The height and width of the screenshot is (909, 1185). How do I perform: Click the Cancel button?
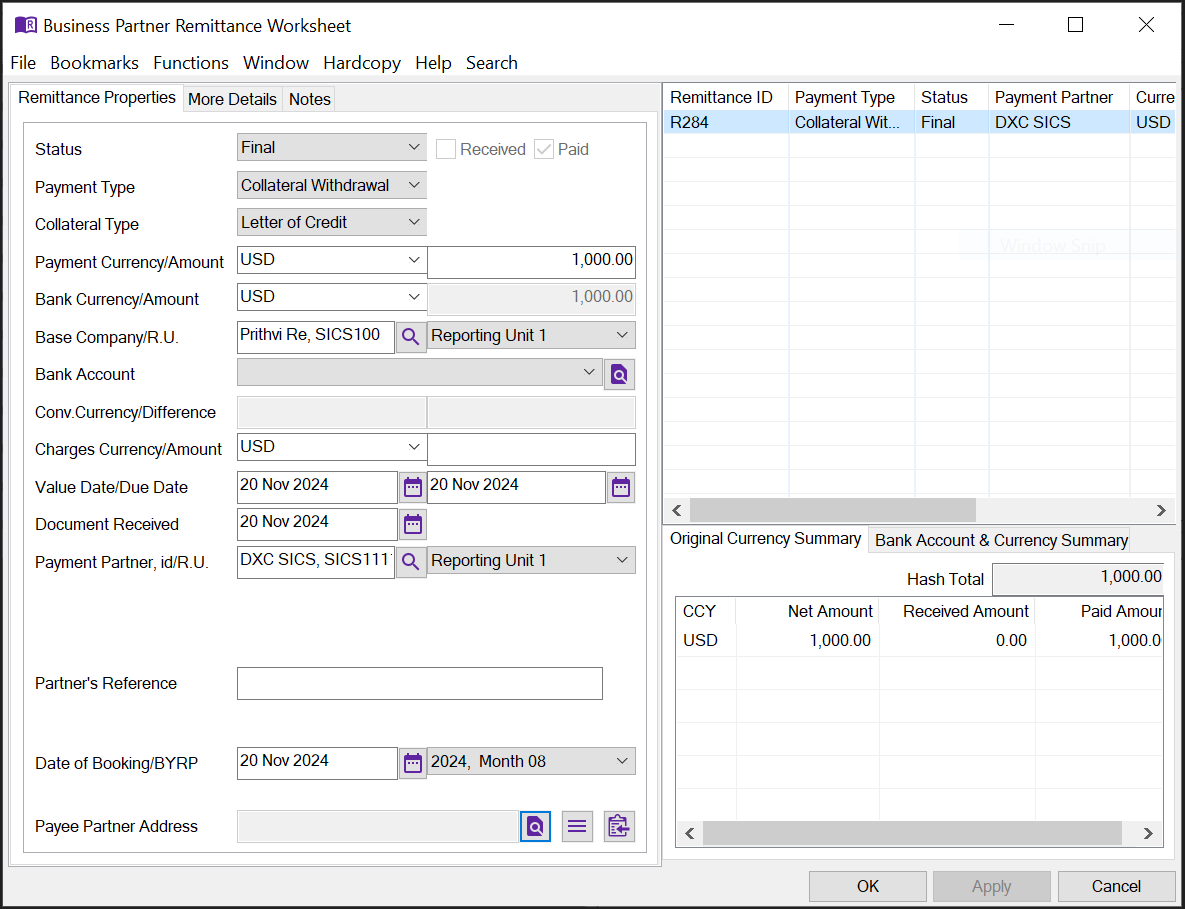(1116, 886)
